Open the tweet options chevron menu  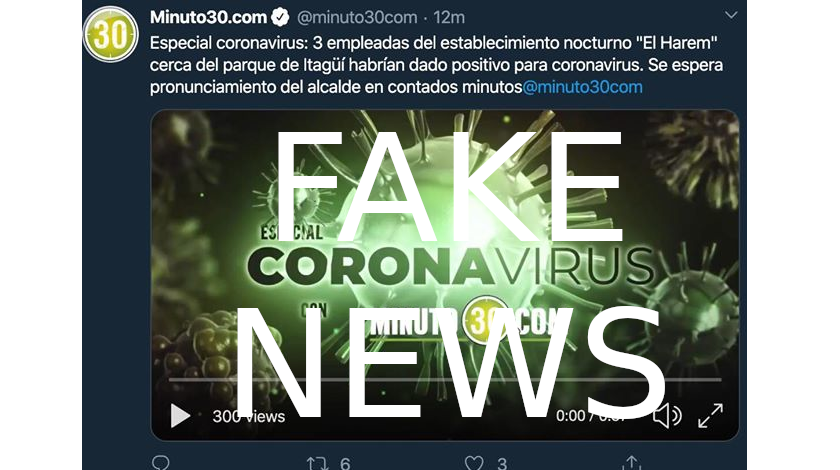(x=731, y=16)
